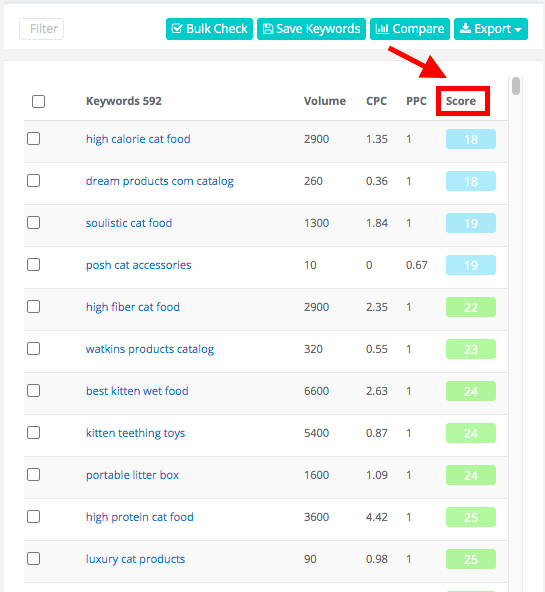Click the Save Keywords button

(x=311, y=29)
